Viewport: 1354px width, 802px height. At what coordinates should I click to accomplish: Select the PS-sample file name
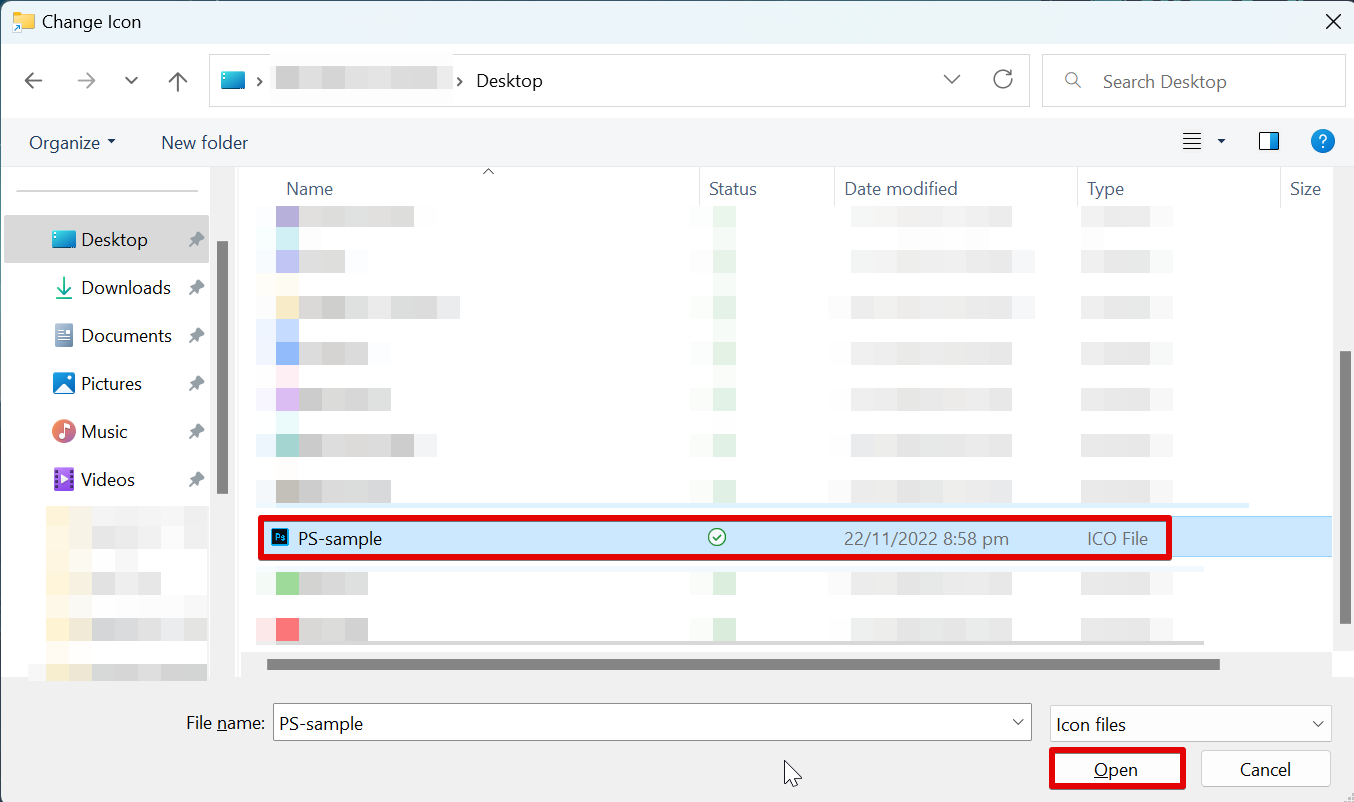coord(340,539)
